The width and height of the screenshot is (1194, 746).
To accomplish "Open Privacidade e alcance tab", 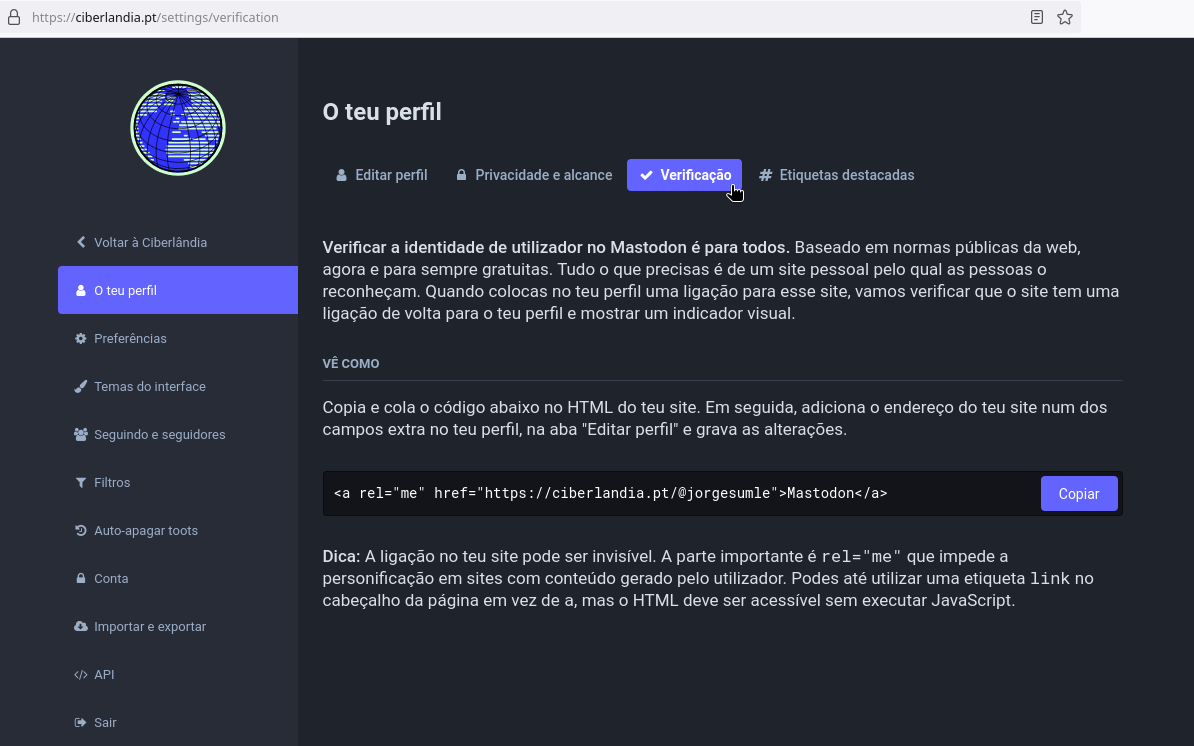I will click(x=534, y=175).
